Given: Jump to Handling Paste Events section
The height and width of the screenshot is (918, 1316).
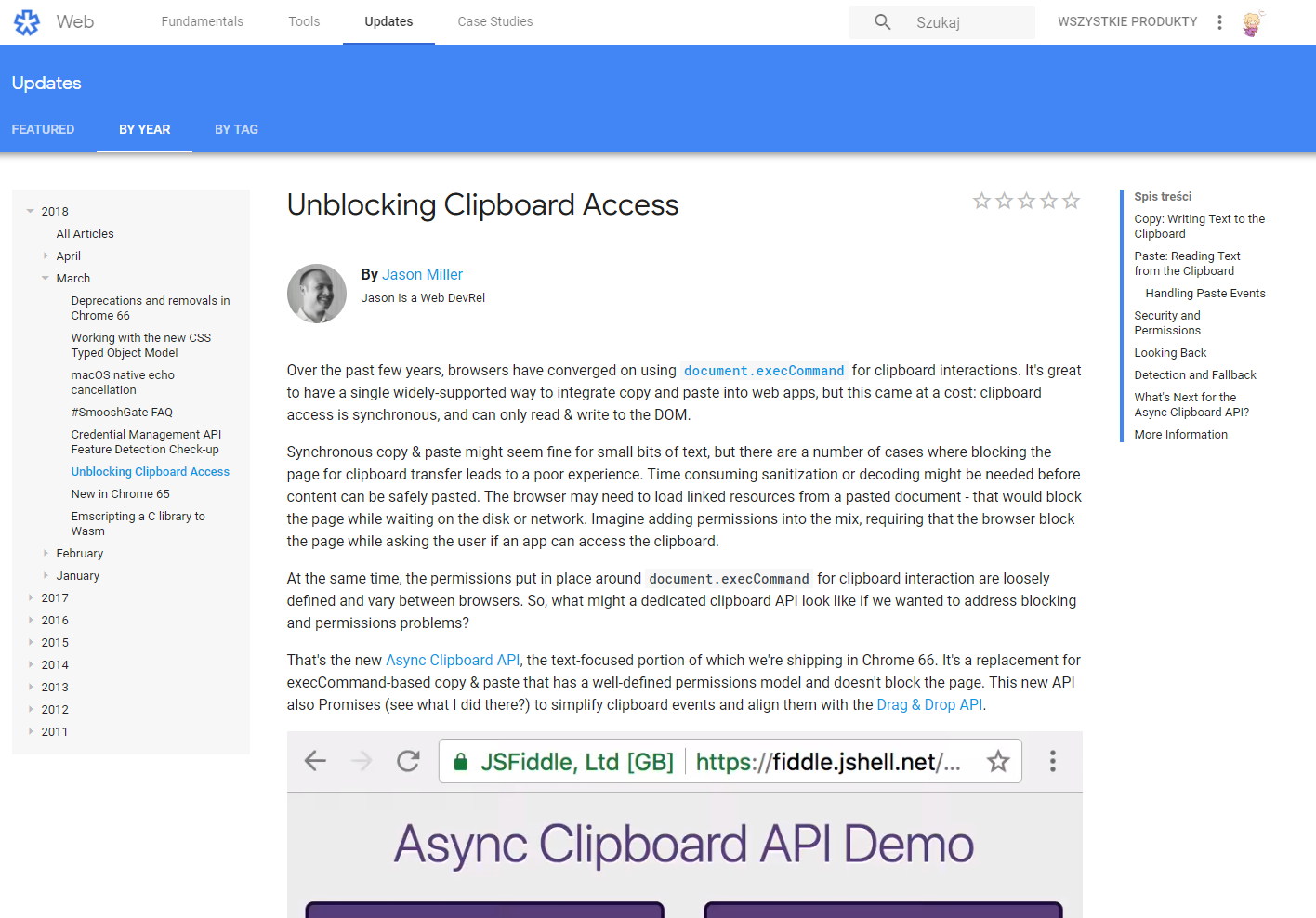Looking at the screenshot, I should click(1205, 293).
